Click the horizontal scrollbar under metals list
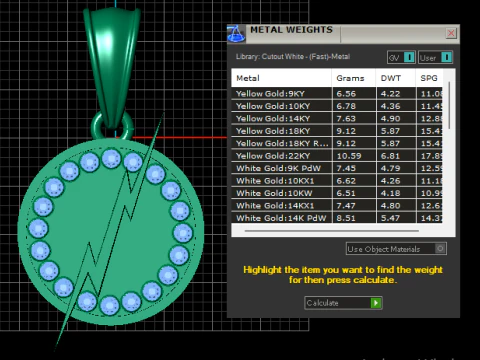 (332, 231)
